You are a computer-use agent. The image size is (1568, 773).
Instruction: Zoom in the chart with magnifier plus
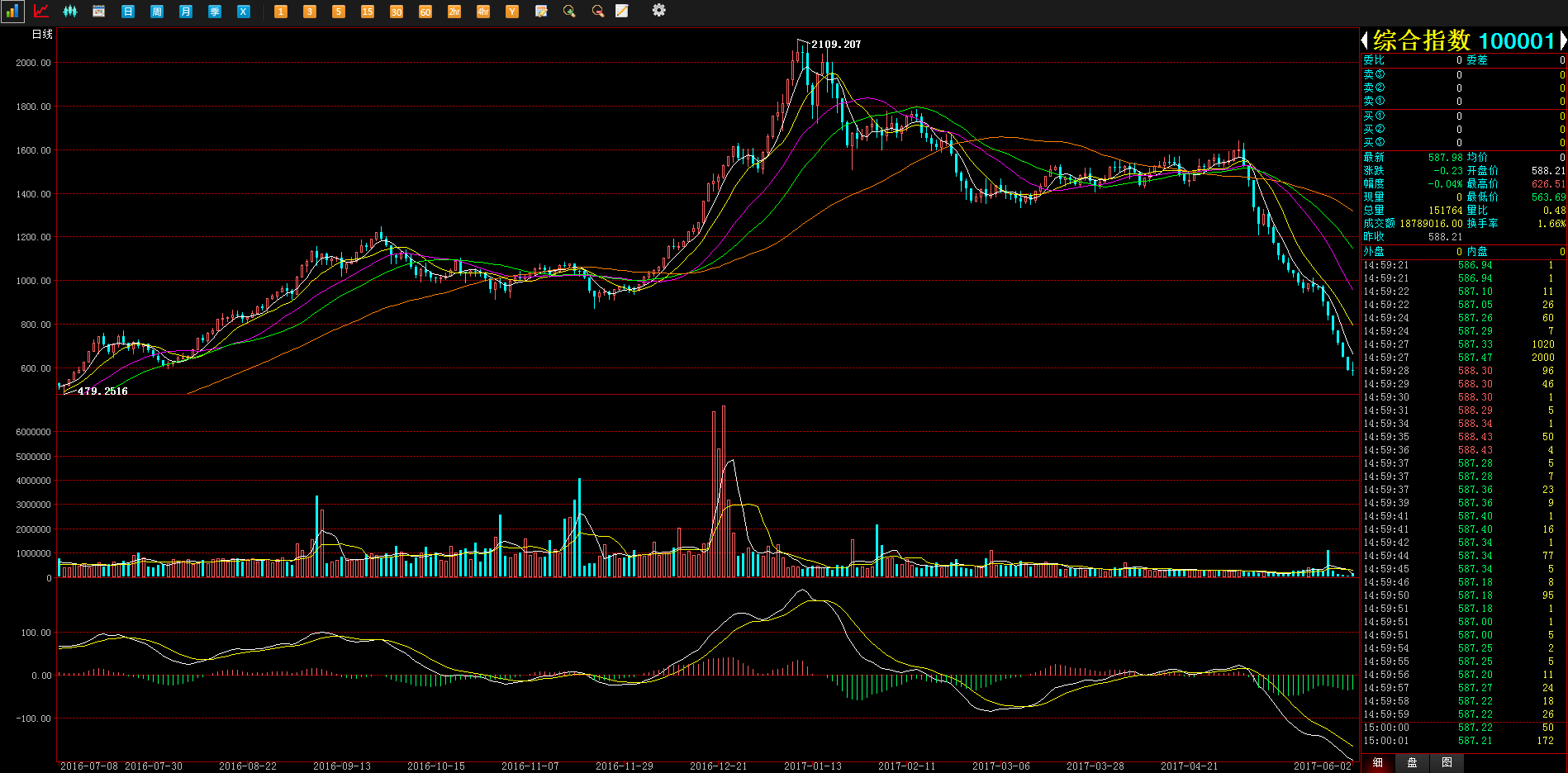(569, 11)
